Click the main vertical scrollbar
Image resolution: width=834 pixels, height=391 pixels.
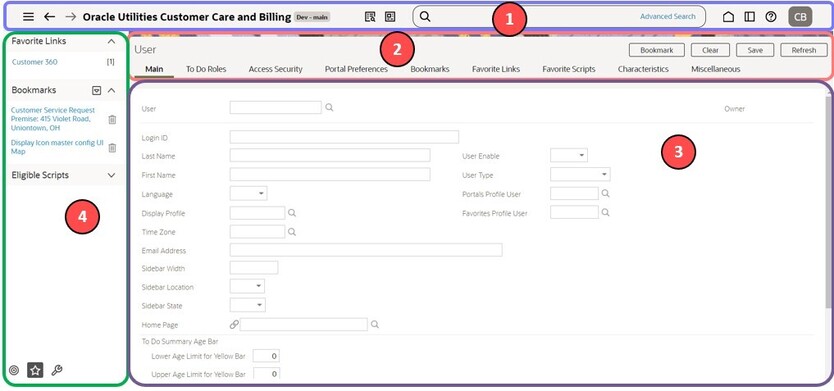[x=827, y=202]
